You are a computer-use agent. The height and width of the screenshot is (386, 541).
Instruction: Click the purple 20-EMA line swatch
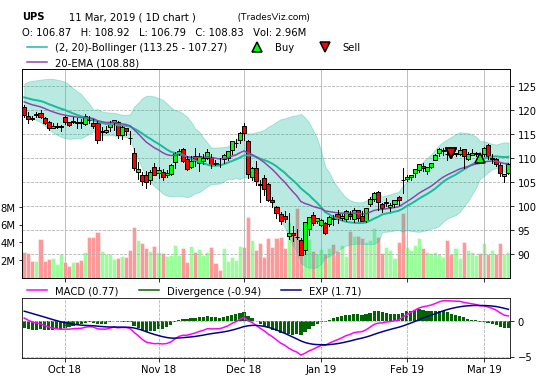[37, 63]
